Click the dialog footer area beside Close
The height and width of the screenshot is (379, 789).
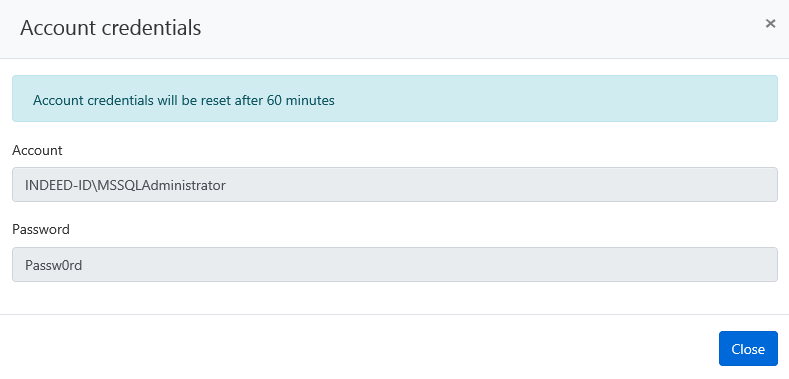click(352, 348)
